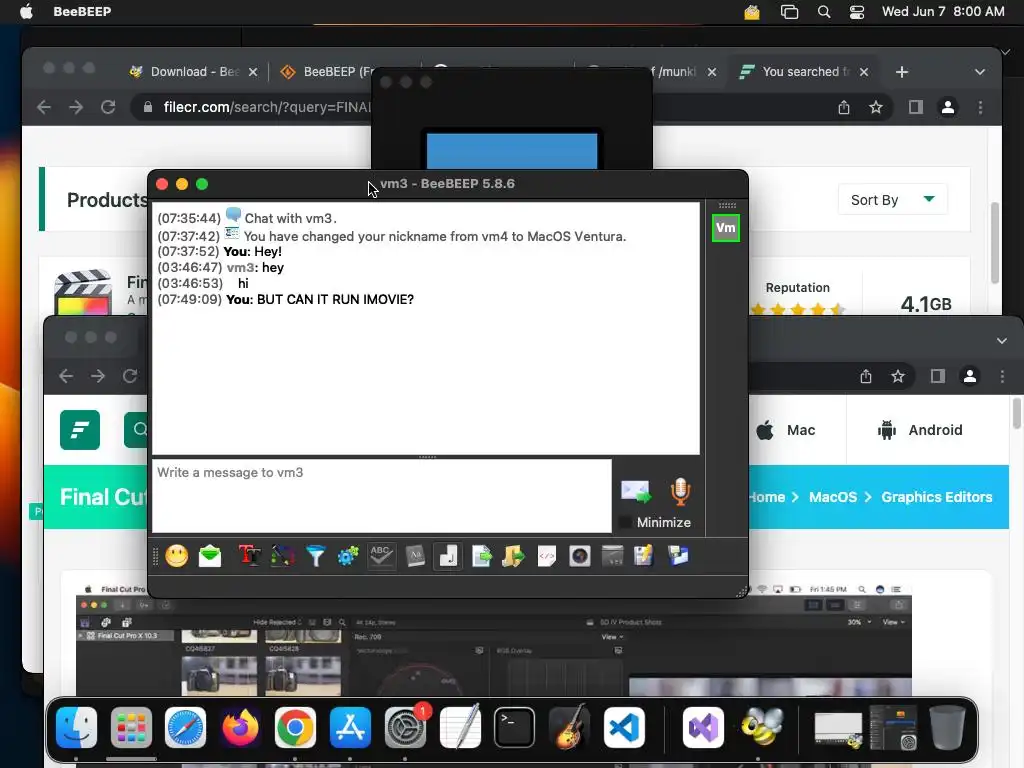Screen dimensions: 1024x768
Task: Click the blue funnel filter icon
Action: [x=315, y=556]
